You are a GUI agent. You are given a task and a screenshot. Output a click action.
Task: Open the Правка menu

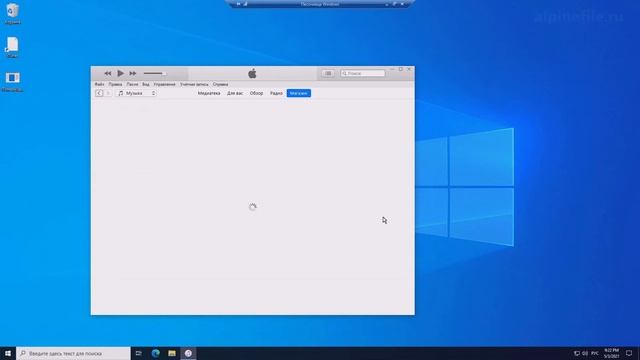pos(115,84)
